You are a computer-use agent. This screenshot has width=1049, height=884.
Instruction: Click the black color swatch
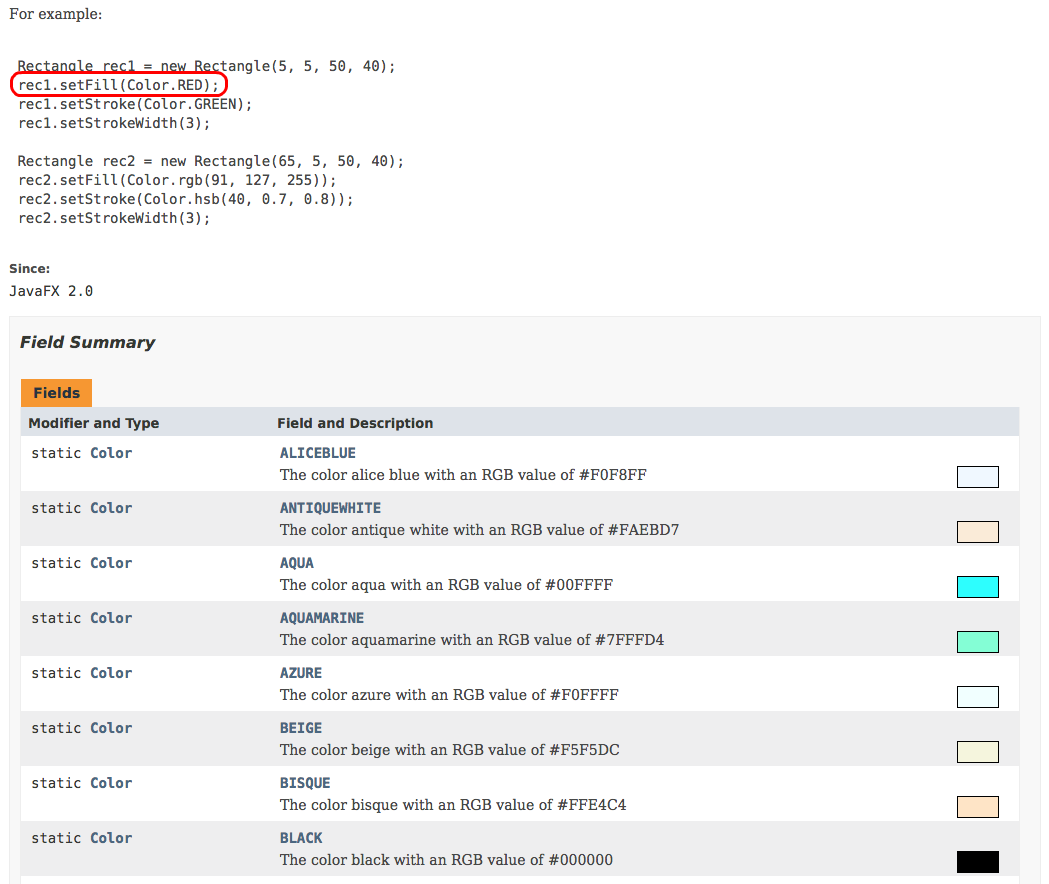point(977,862)
